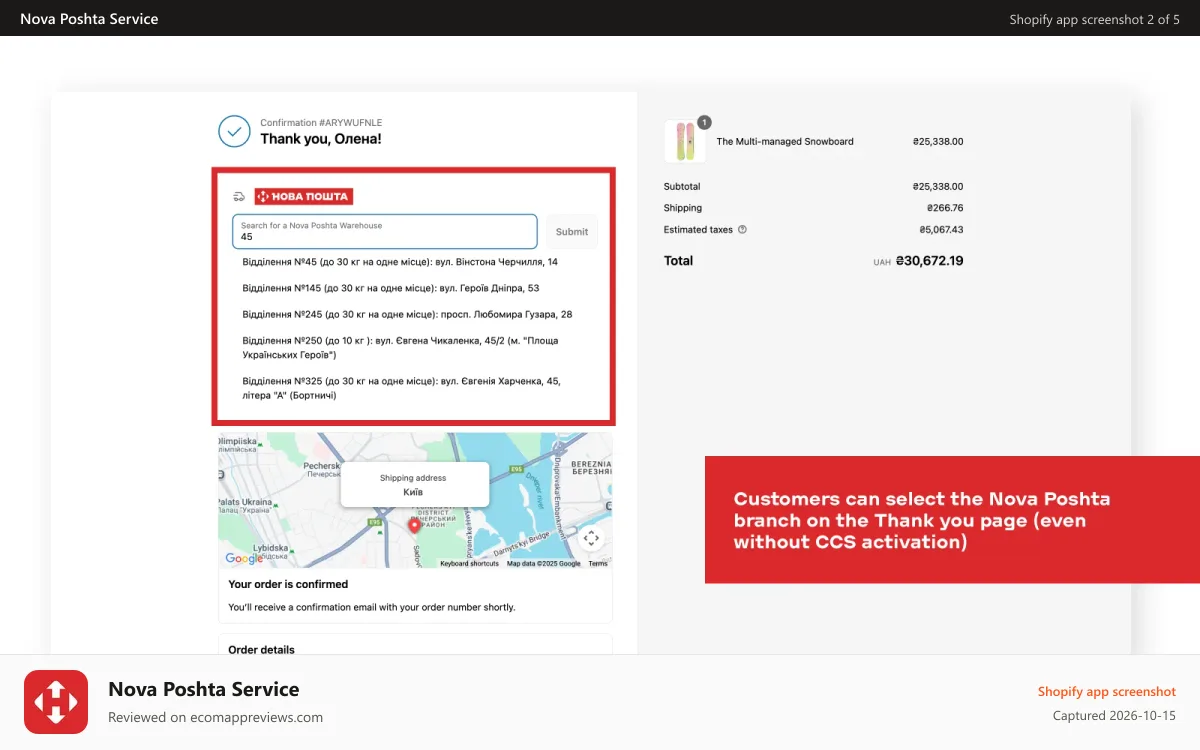Click Your order is confirmed heading
Image resolution: width=1200 pixels, height=750 pixels.
(x=288, y=584)
